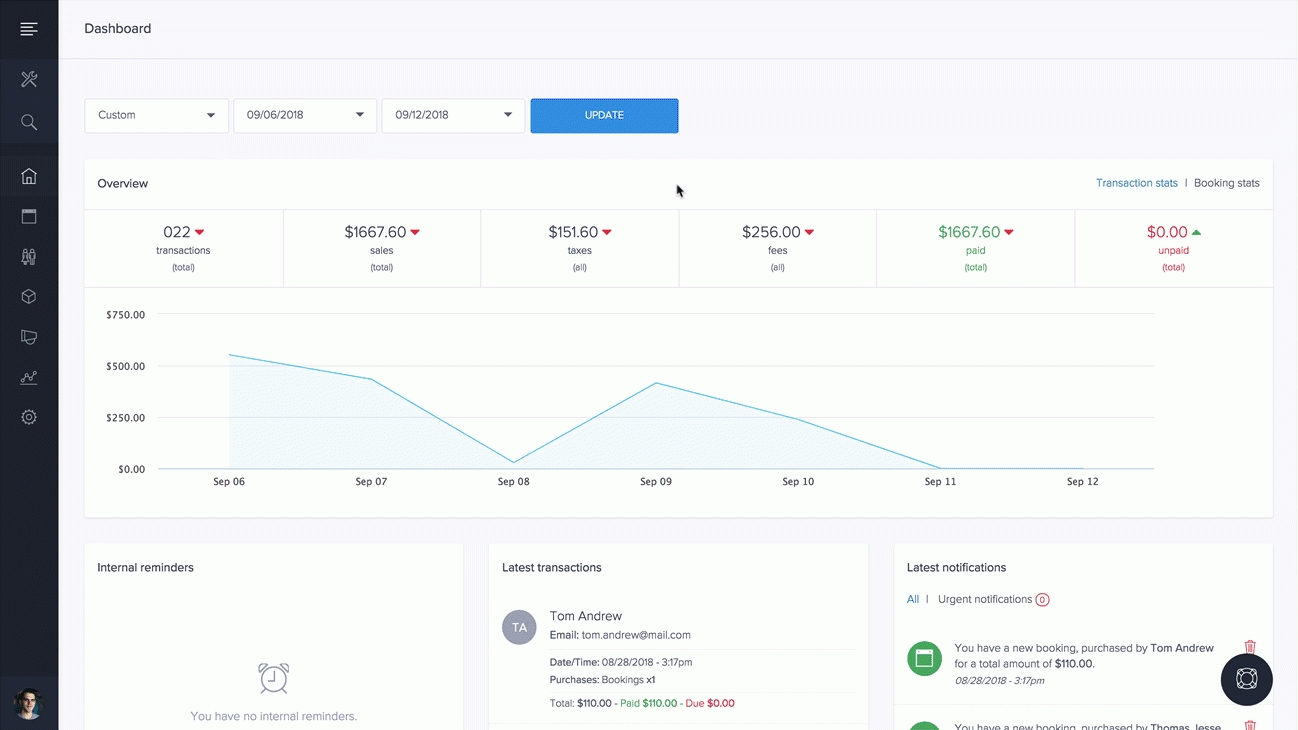Screen dimensions: 1298x730
Task: Open the tools wrench icon in sidebar
Action: [29, 79]
